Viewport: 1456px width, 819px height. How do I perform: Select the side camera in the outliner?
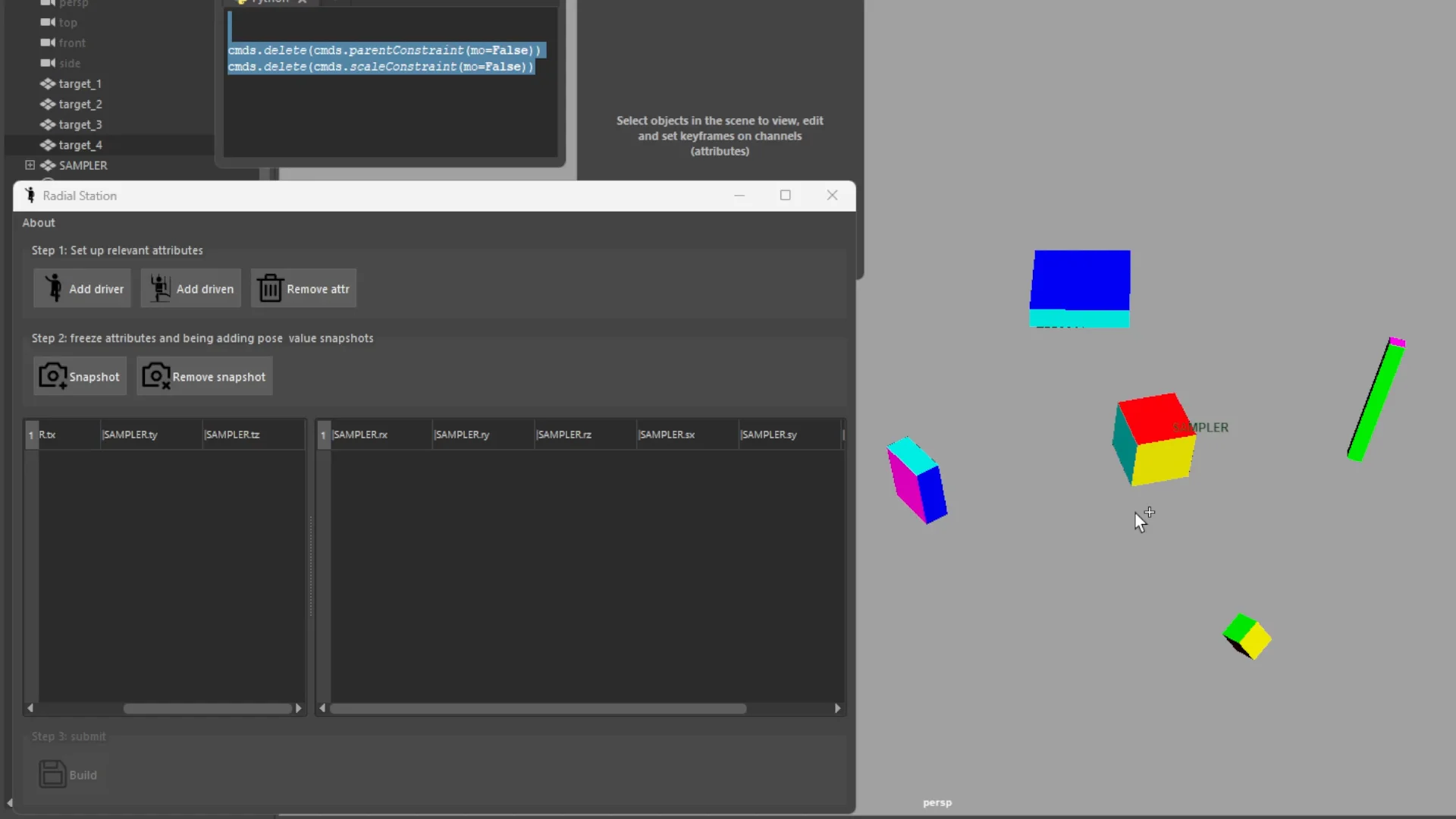click(68, 64)
